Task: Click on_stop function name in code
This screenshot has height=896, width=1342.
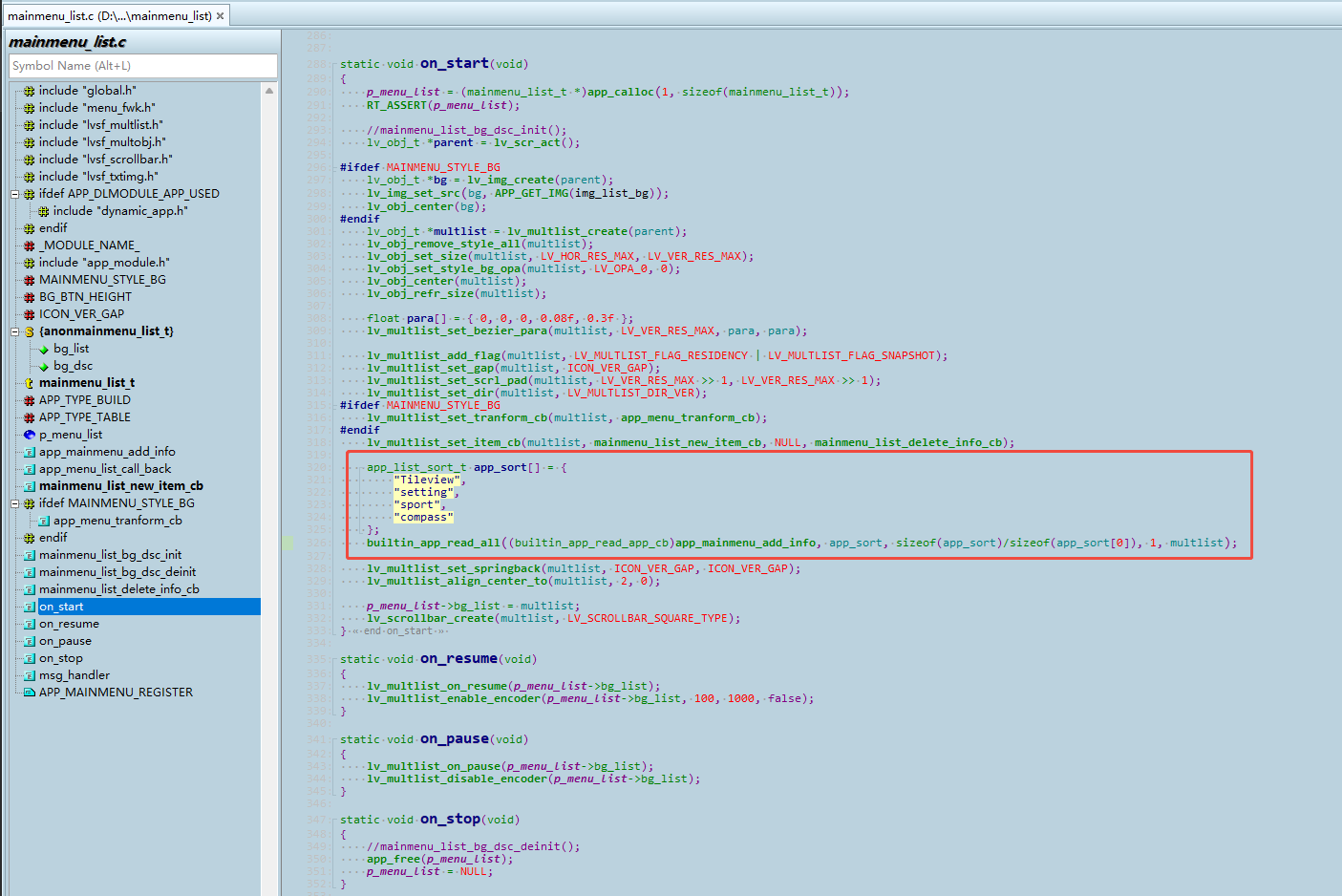Action: click(451, 819)
